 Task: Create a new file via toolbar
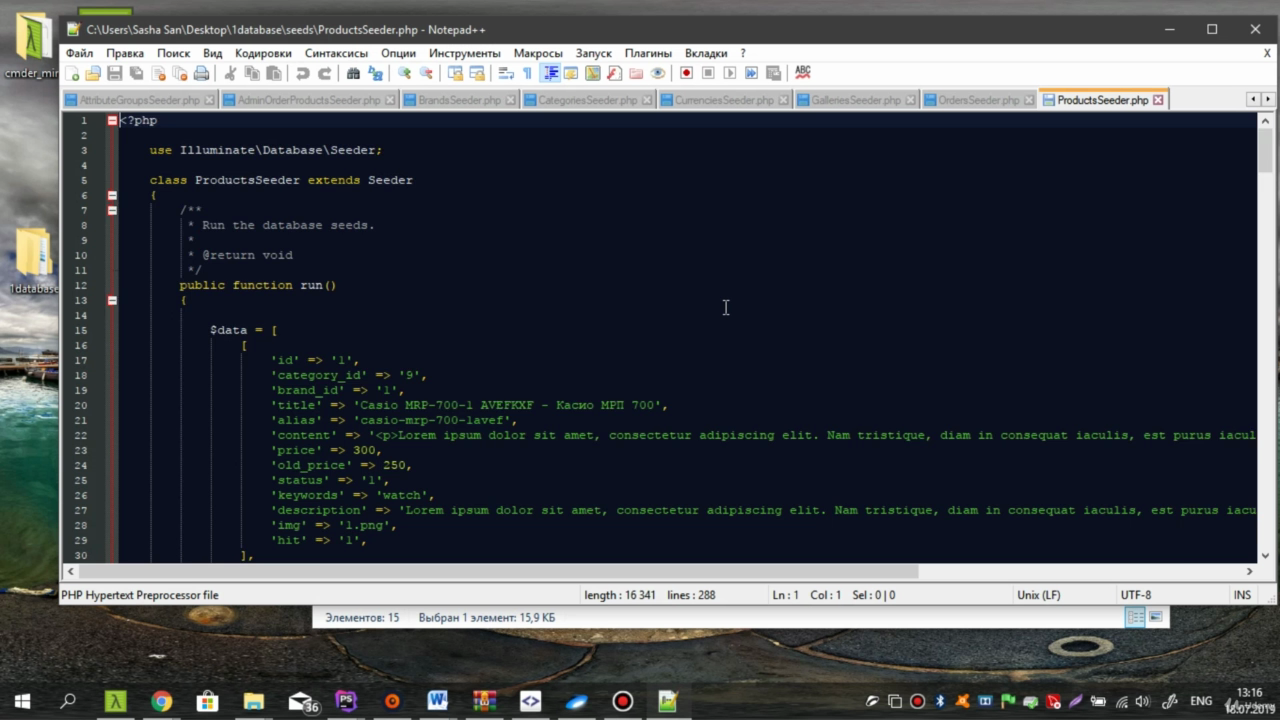[x=72, y=73]
